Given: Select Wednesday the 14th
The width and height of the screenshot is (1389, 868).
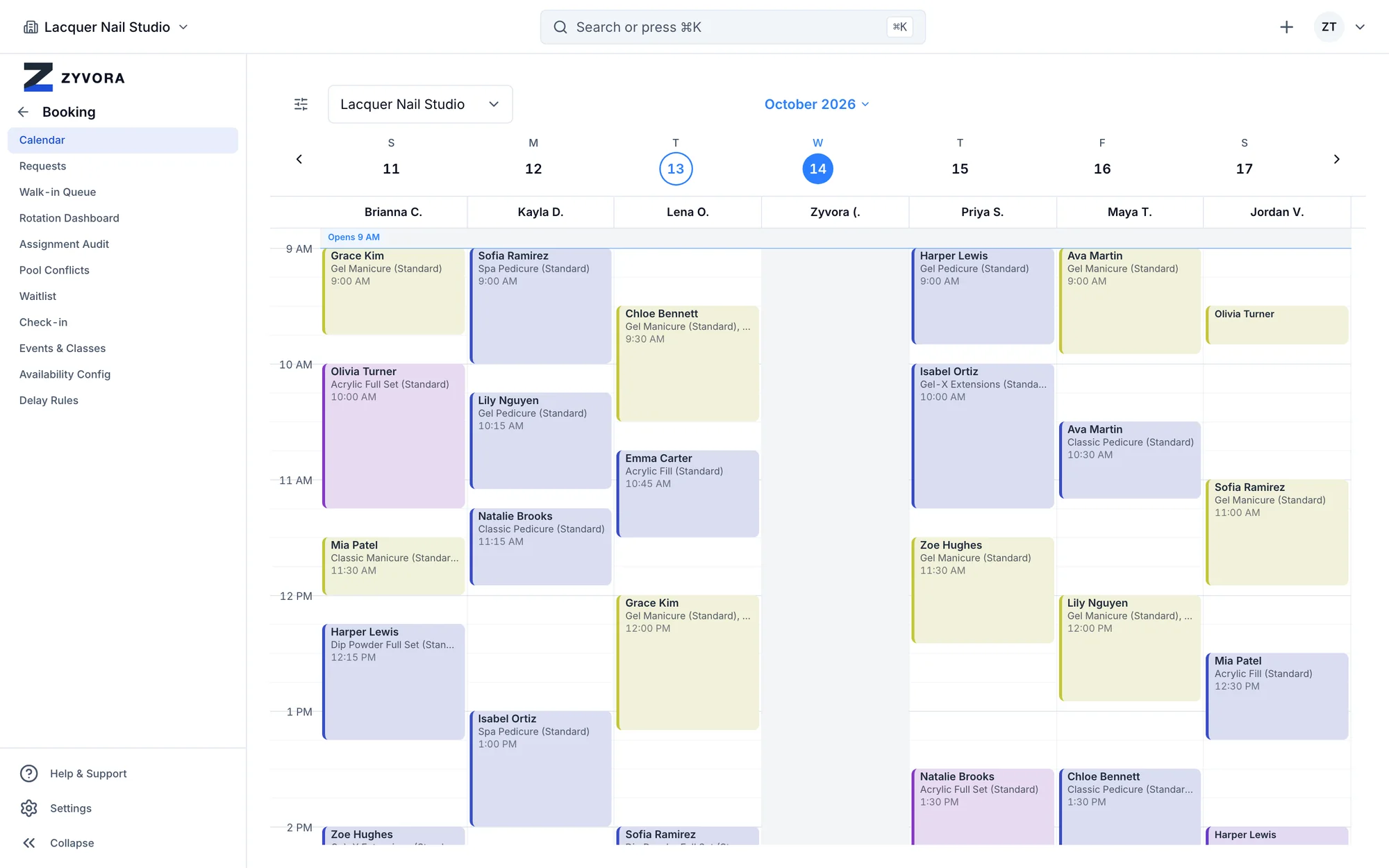Looking at the screenshot, I should 817,169.
